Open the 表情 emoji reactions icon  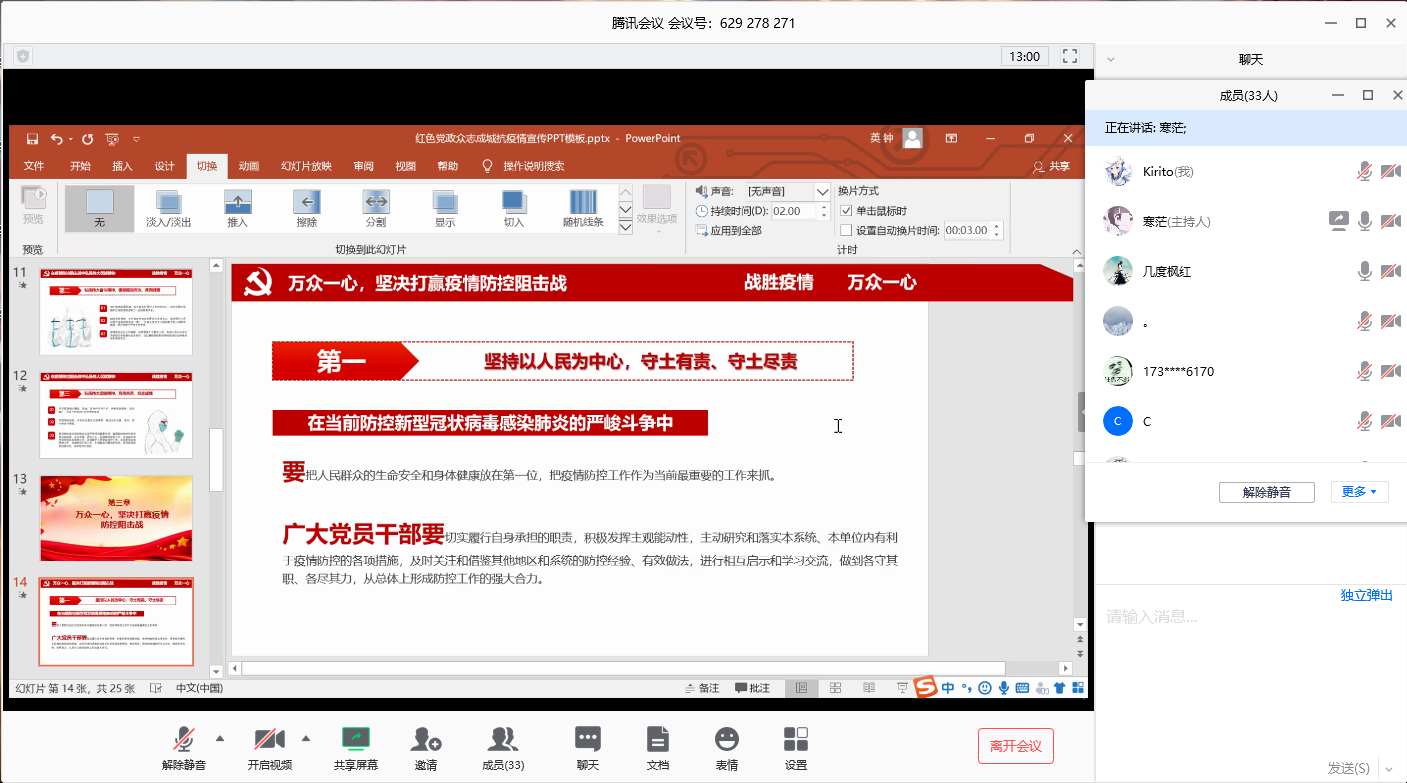[x=727, y=740]
